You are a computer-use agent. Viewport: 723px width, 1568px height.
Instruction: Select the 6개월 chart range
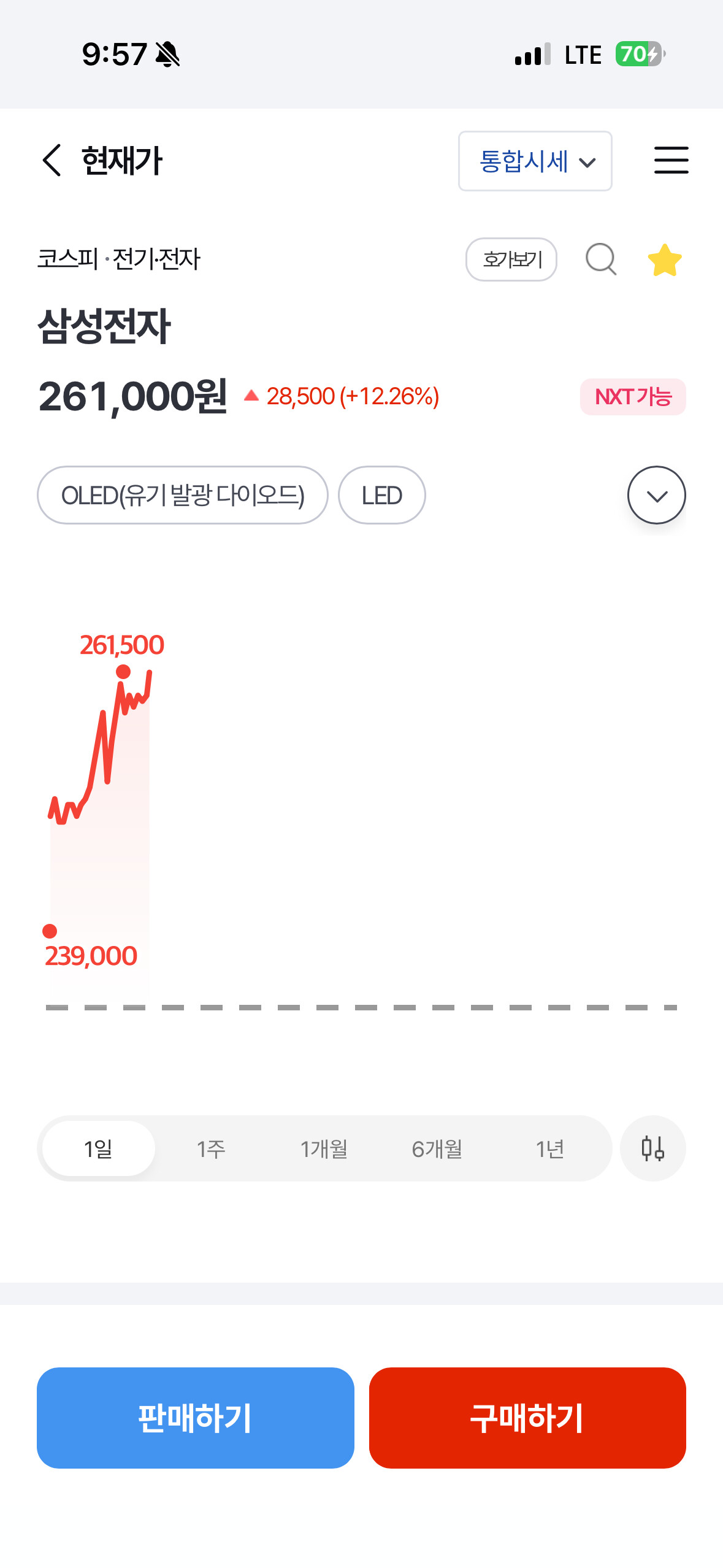437,1148
